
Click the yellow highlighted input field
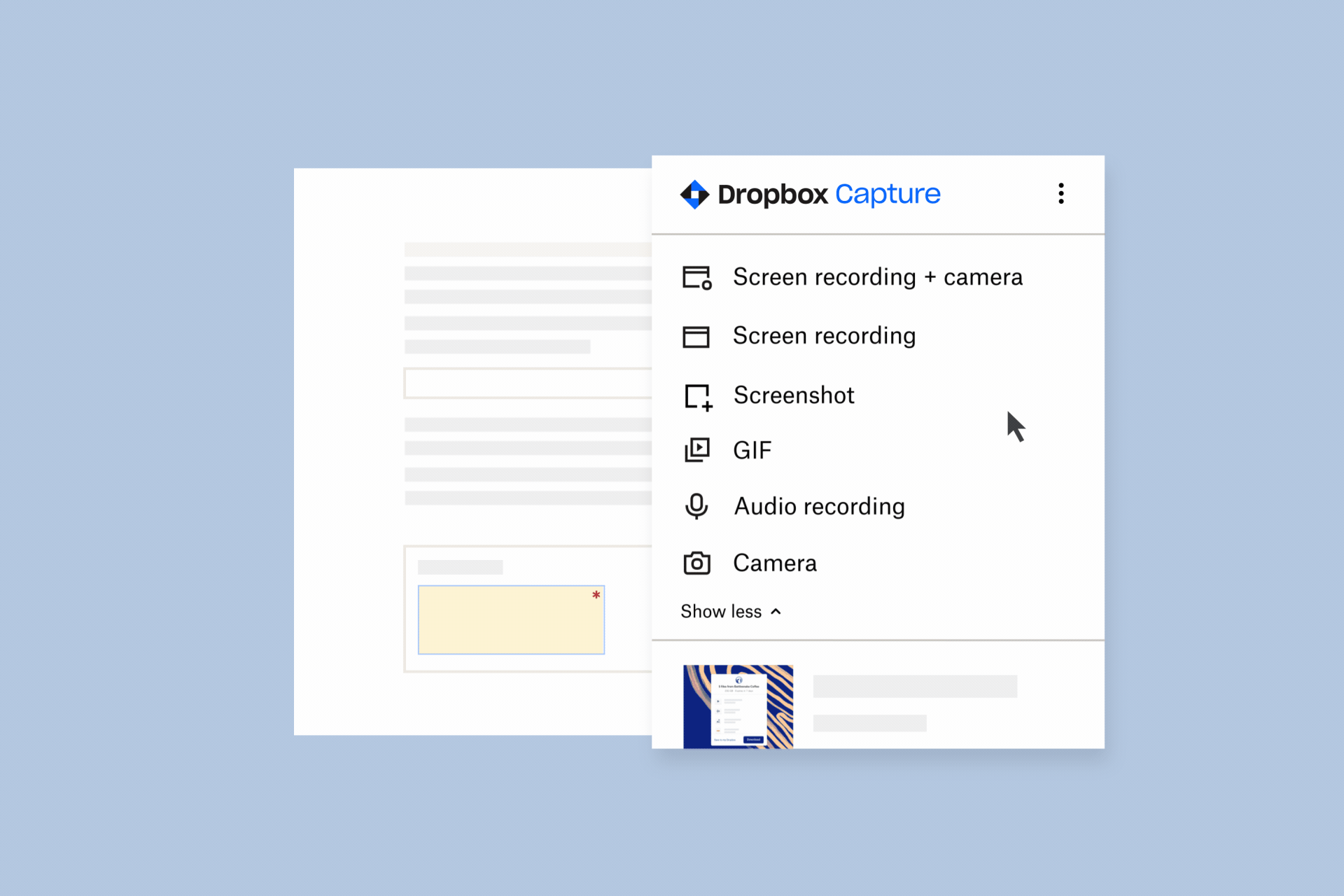[x=511, y=619]
